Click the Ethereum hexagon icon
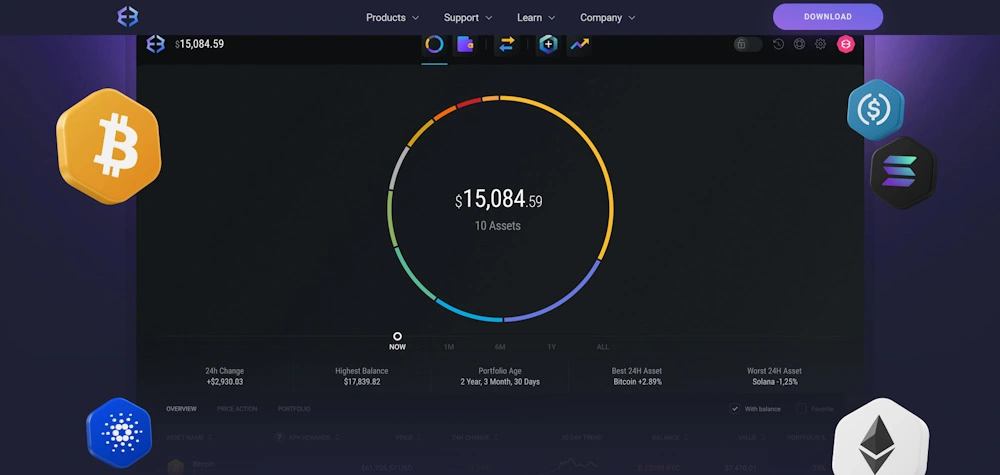 click(x=881, y=438)
